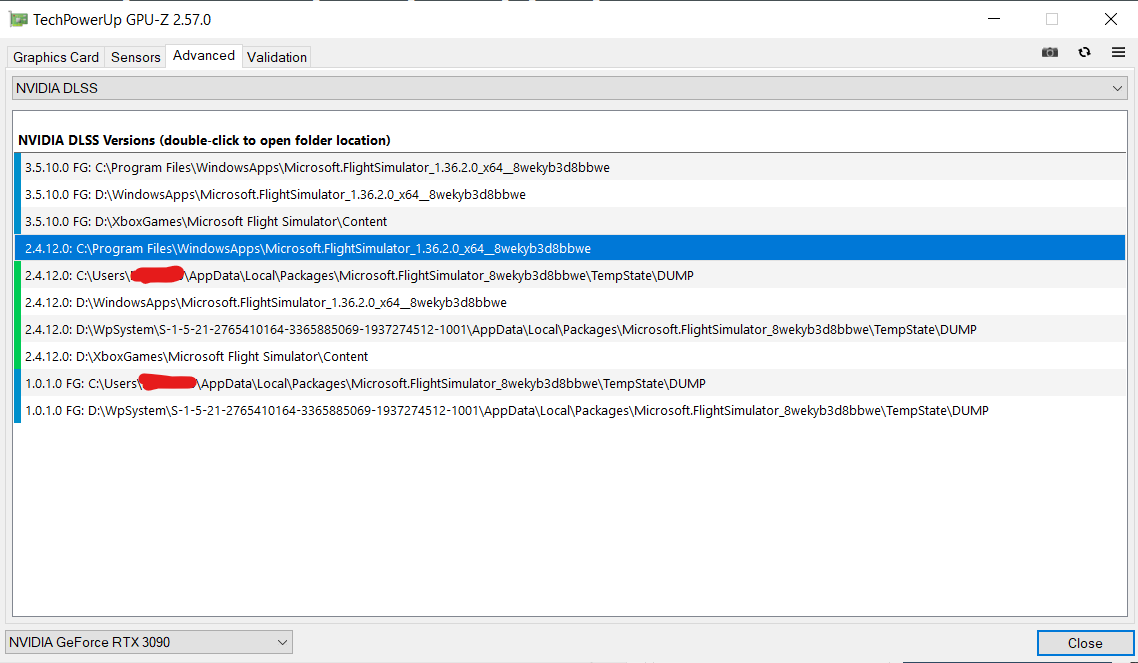Open the NVIDIA GeForce RTX 3090 GPU selector
Screen dimensions: 1138x663
[x=149, y=642]
